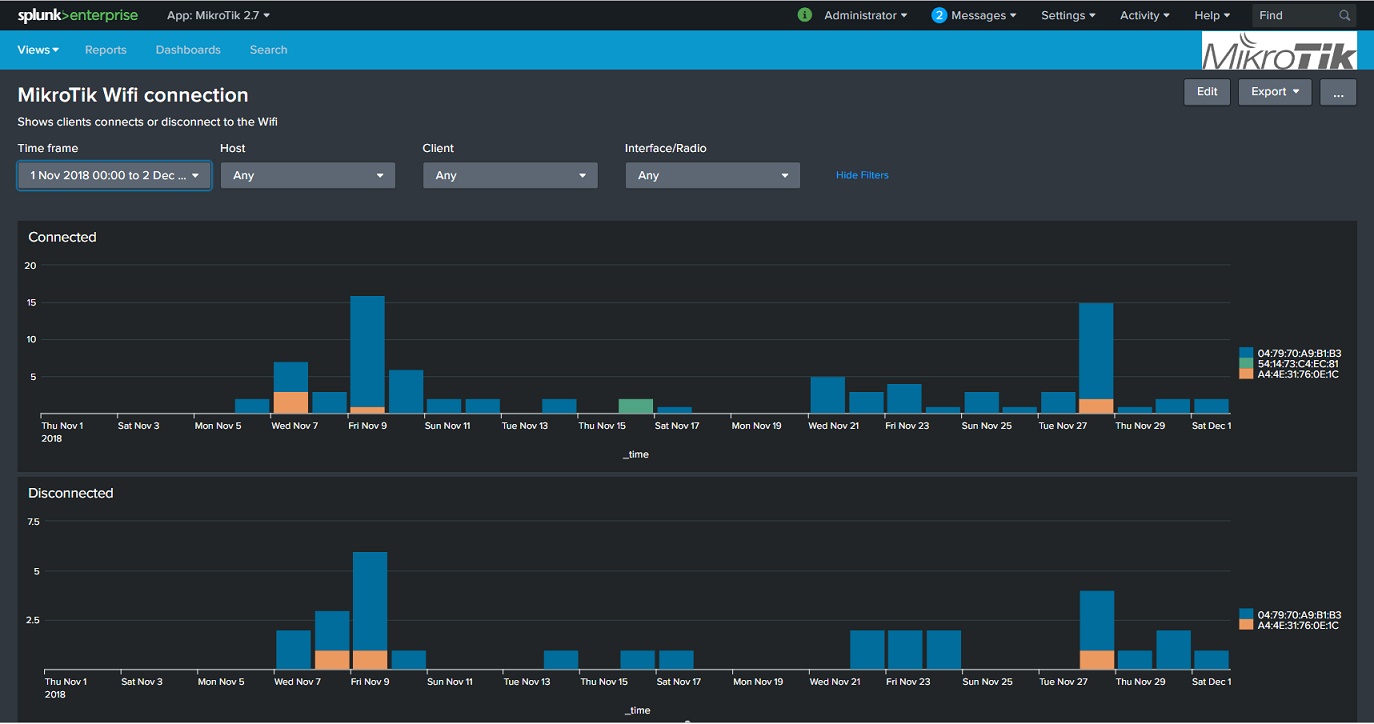Image resolution: width=1374 pixels, height=724 pixels.
Task: Click the tall Nov 28 bar in Connected chart
Action: (1096, 351)
